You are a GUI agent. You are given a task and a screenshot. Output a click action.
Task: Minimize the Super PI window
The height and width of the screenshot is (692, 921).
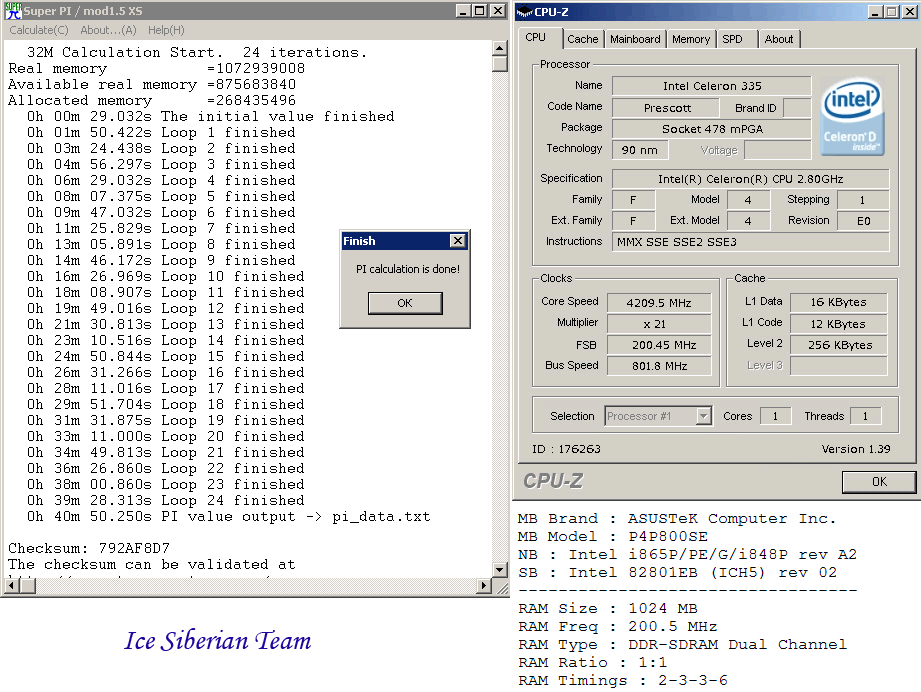pos(464,11)
